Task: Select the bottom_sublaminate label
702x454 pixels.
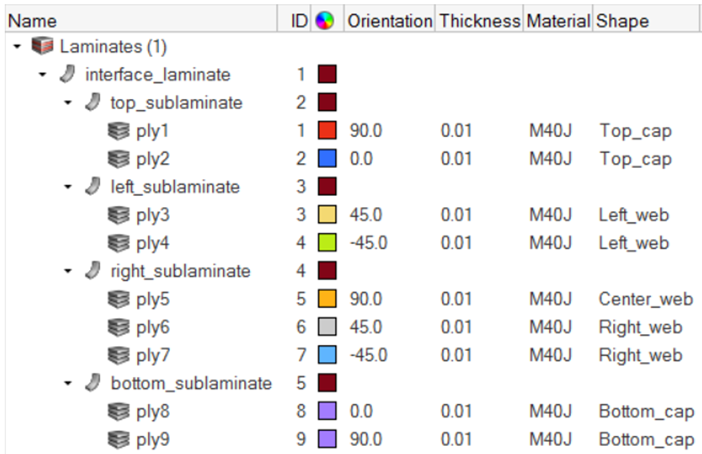Action: tap(191, 384)
